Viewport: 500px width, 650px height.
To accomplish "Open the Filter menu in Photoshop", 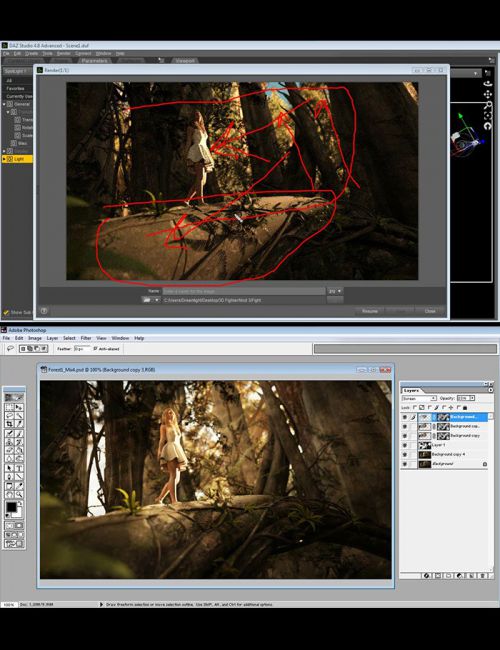I will 86,338.
